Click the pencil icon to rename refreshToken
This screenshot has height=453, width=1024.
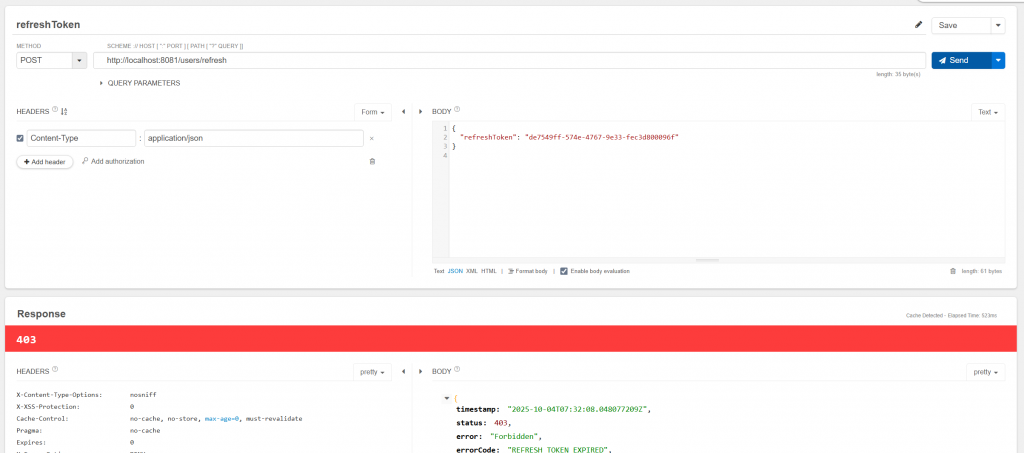point(918,25)
